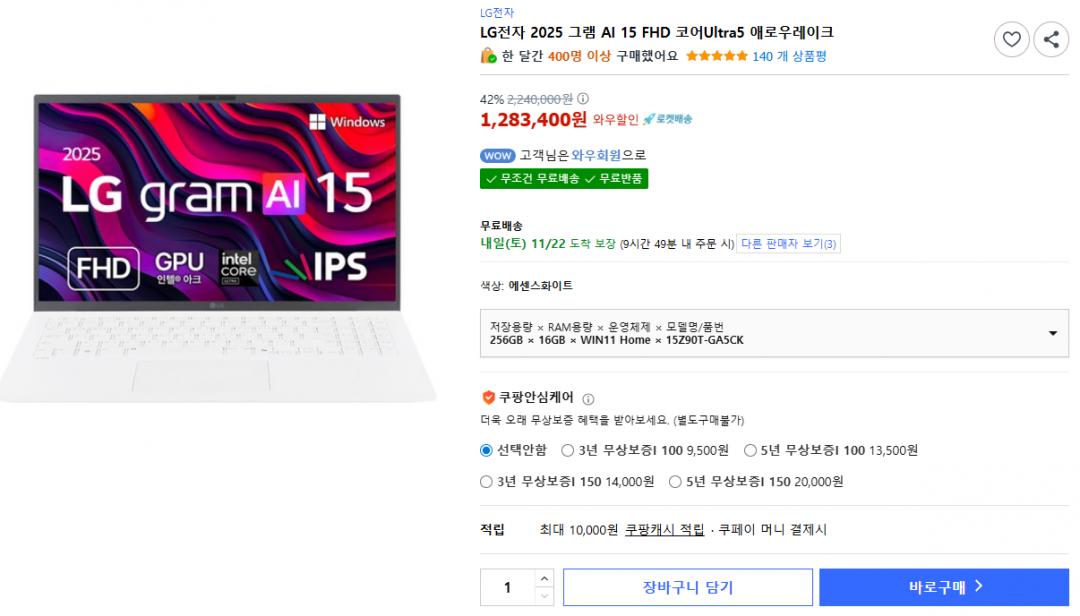This screenshot has height=616, width=1080.
Task: Click the 쿠팡안심케어 shield icon
Action: pyautogui.click(x=488, y=397)
